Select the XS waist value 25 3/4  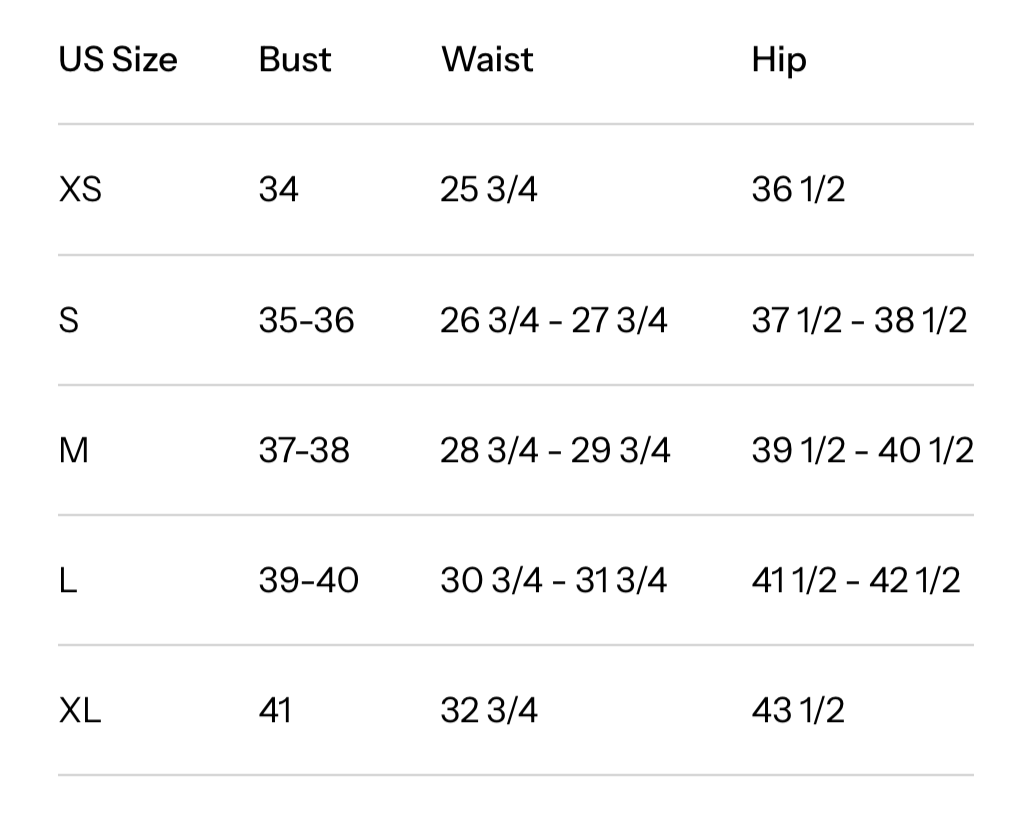tap(488, 189)
